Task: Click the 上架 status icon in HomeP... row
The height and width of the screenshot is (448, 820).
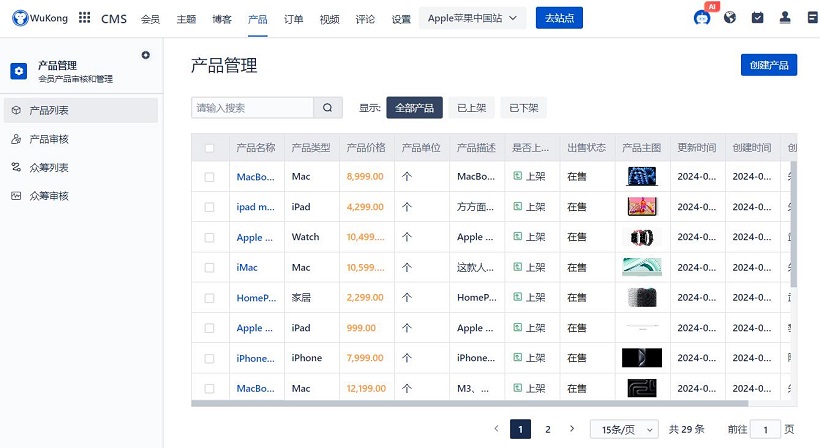Action: 518,297
